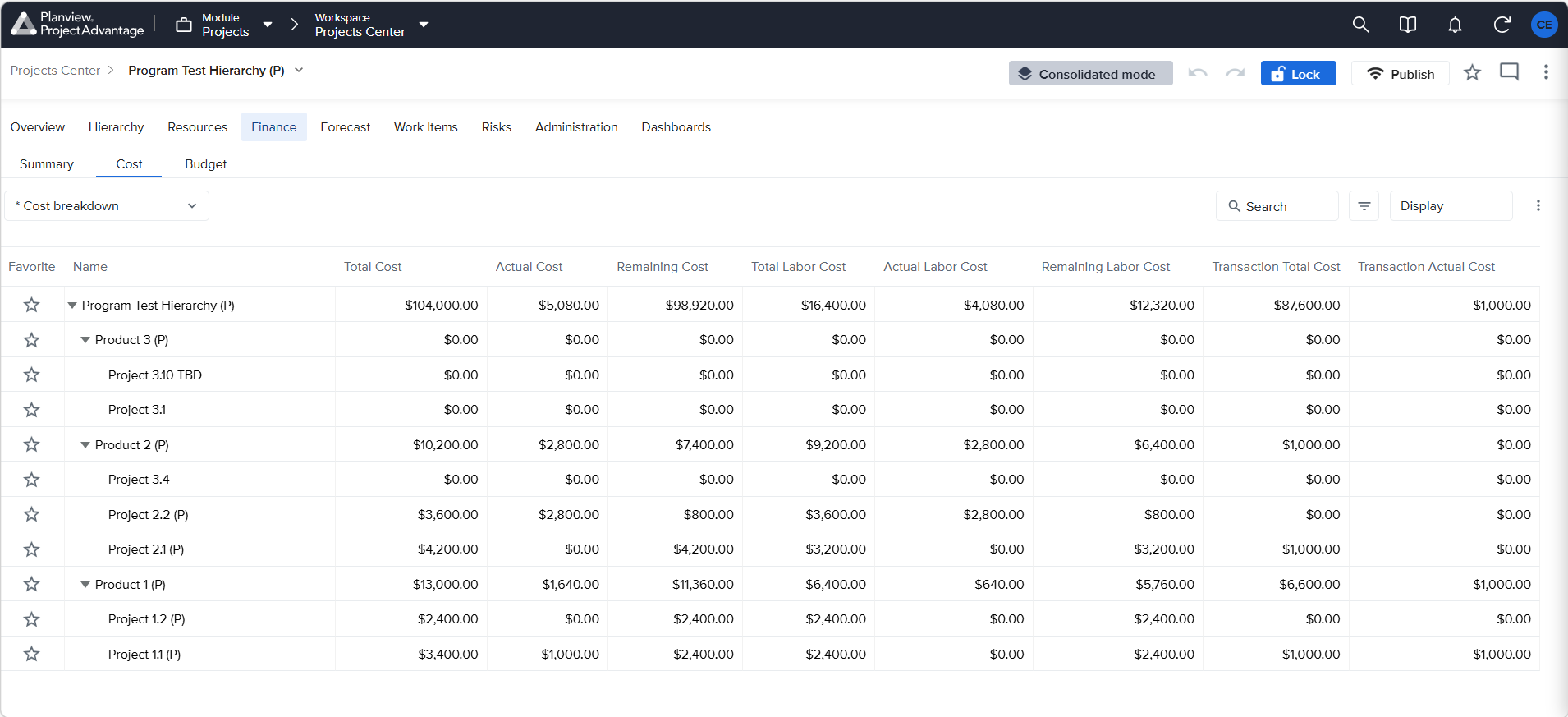Image resolution: width=1568 pixels, height=717 pixels.
Task: Open the table filter icon
Action: [x=1364, y=206]
